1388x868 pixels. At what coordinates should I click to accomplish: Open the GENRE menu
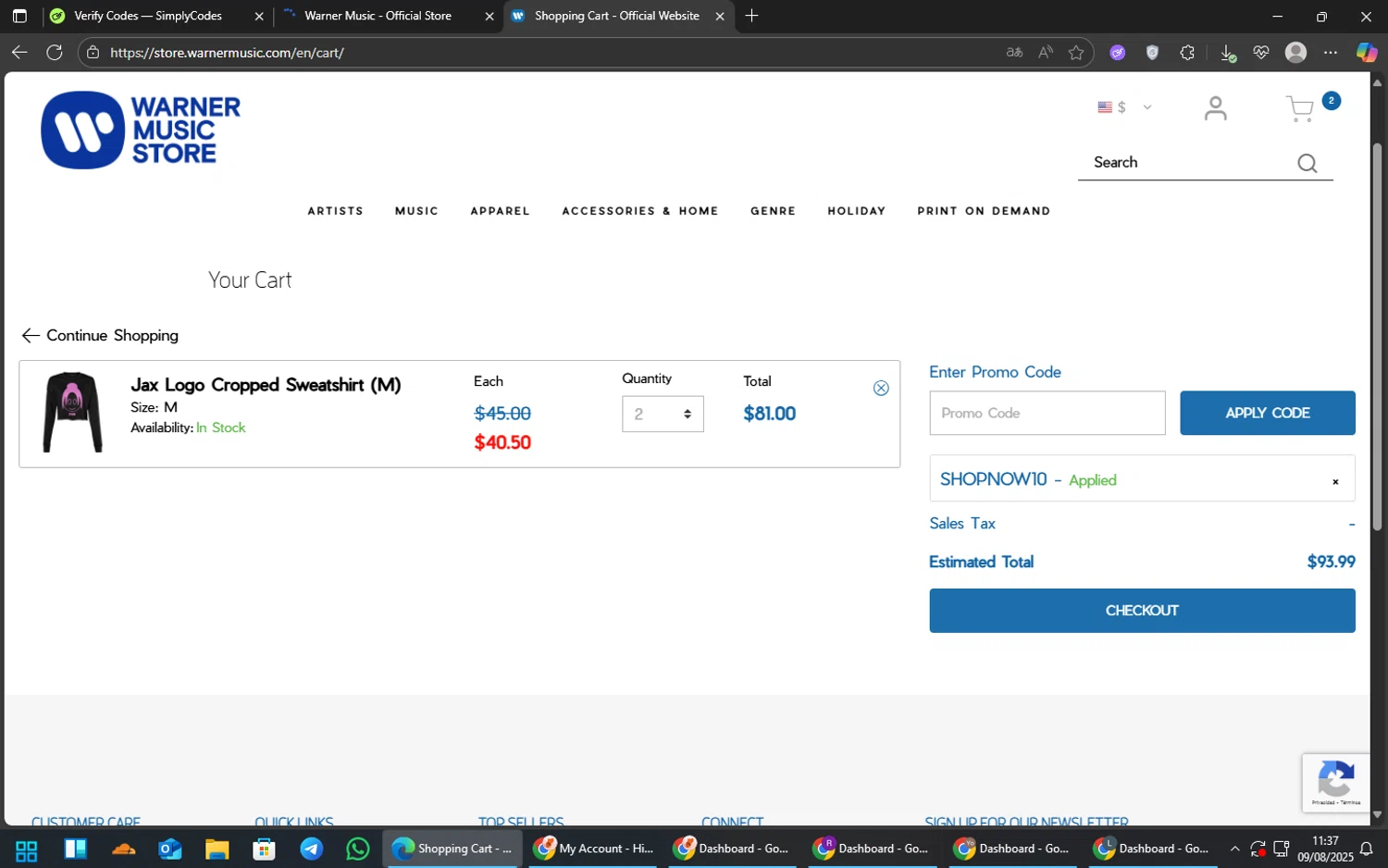click(773, 211)
